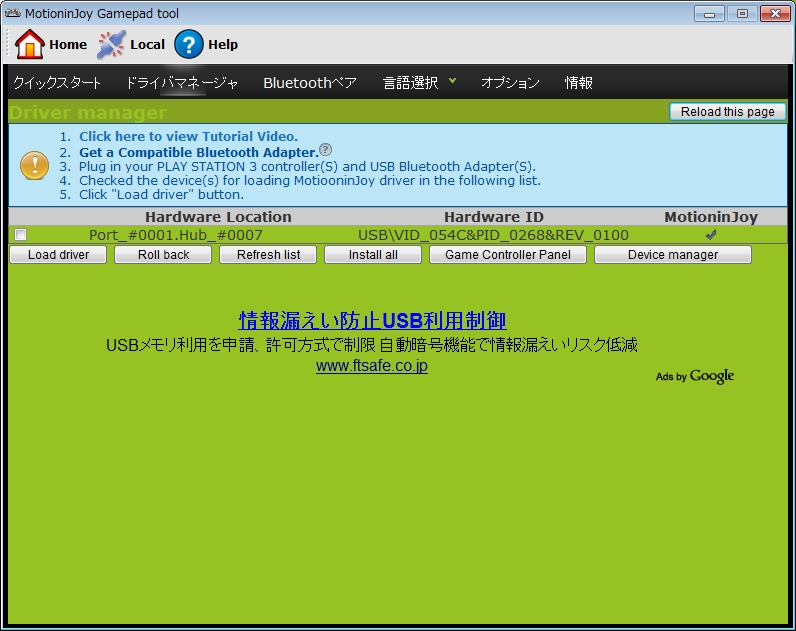This screenshot has height=631, width=796.
Task: Click the small question mark beside Bluetooth Adapter
Action: click(x=326, y=150)
